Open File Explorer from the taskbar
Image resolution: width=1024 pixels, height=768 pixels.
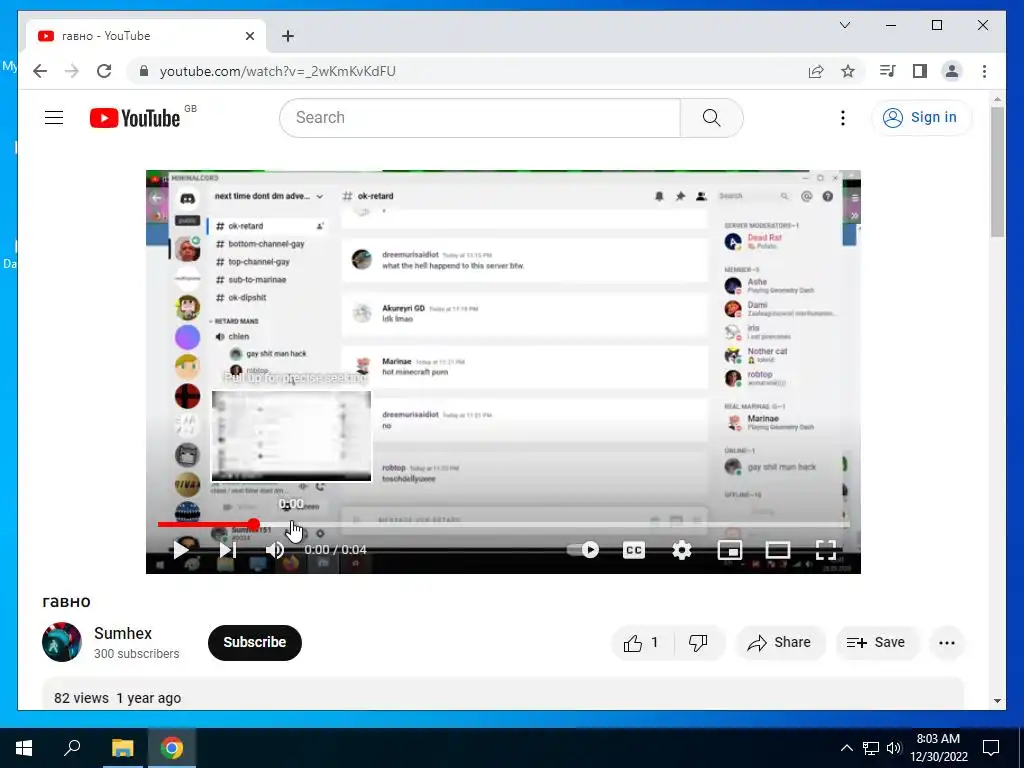(122, 748)
